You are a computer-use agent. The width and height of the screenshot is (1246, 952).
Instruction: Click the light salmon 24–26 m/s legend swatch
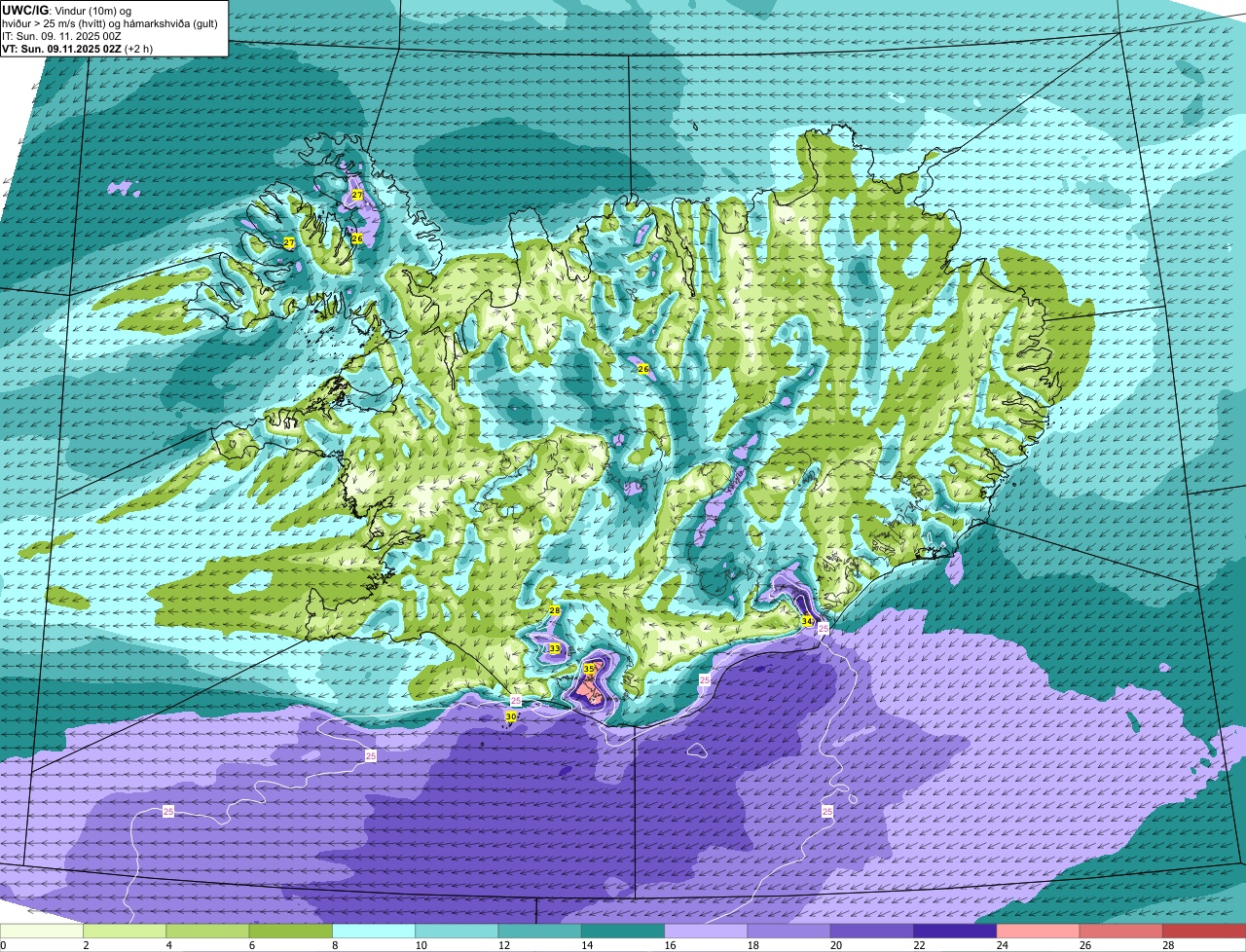pyautogui.click(x=1039, y=932)
